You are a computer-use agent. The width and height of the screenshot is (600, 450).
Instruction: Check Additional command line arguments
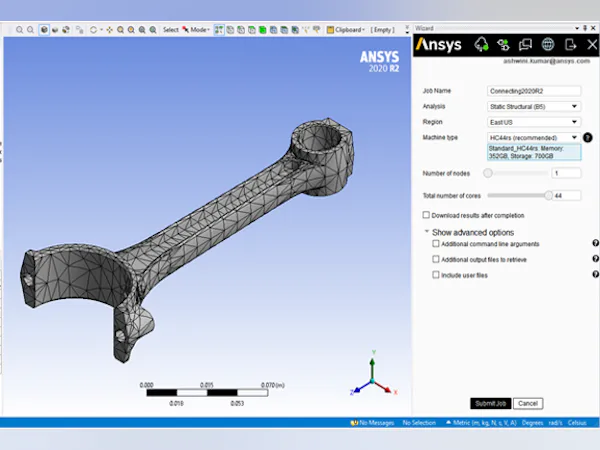pyautogui.click(x=435, y=243)
